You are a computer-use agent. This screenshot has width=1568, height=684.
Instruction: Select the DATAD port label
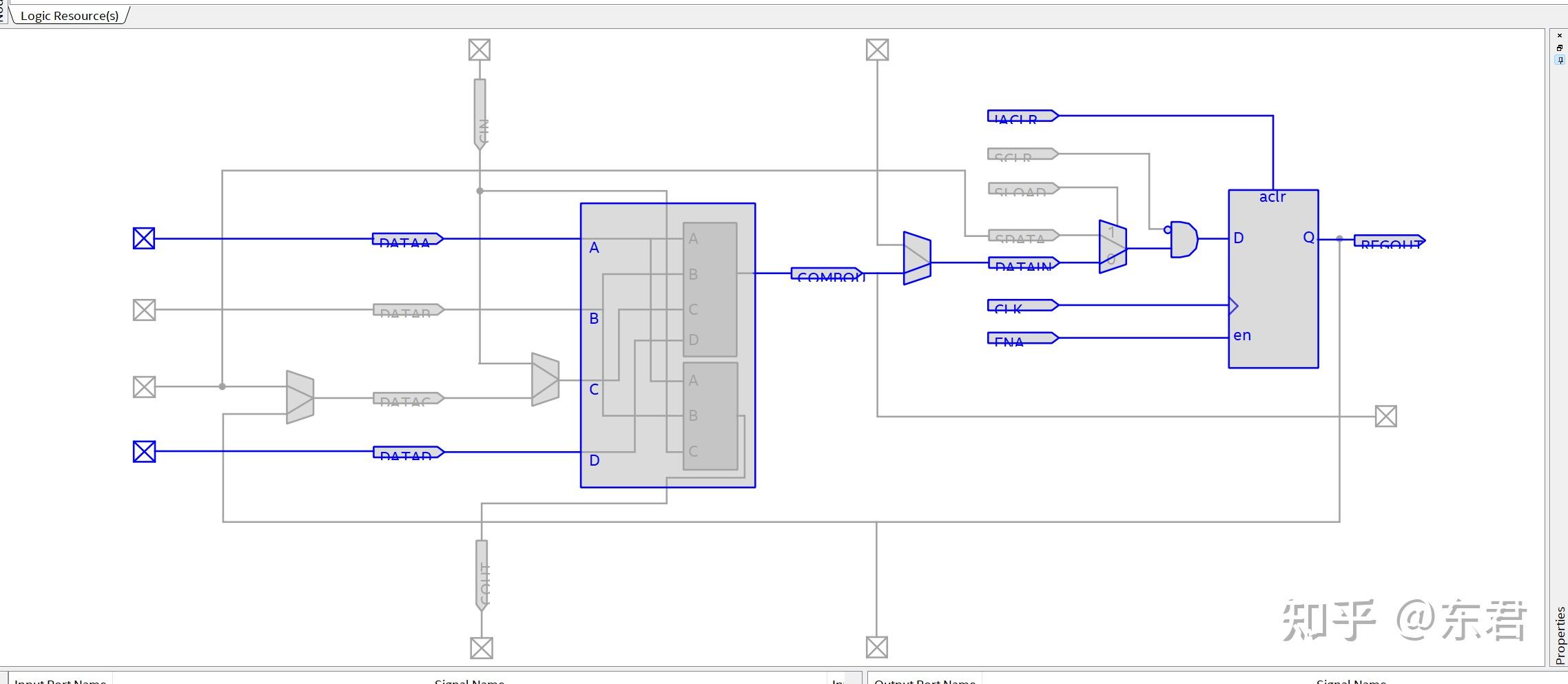pos(408,453)
